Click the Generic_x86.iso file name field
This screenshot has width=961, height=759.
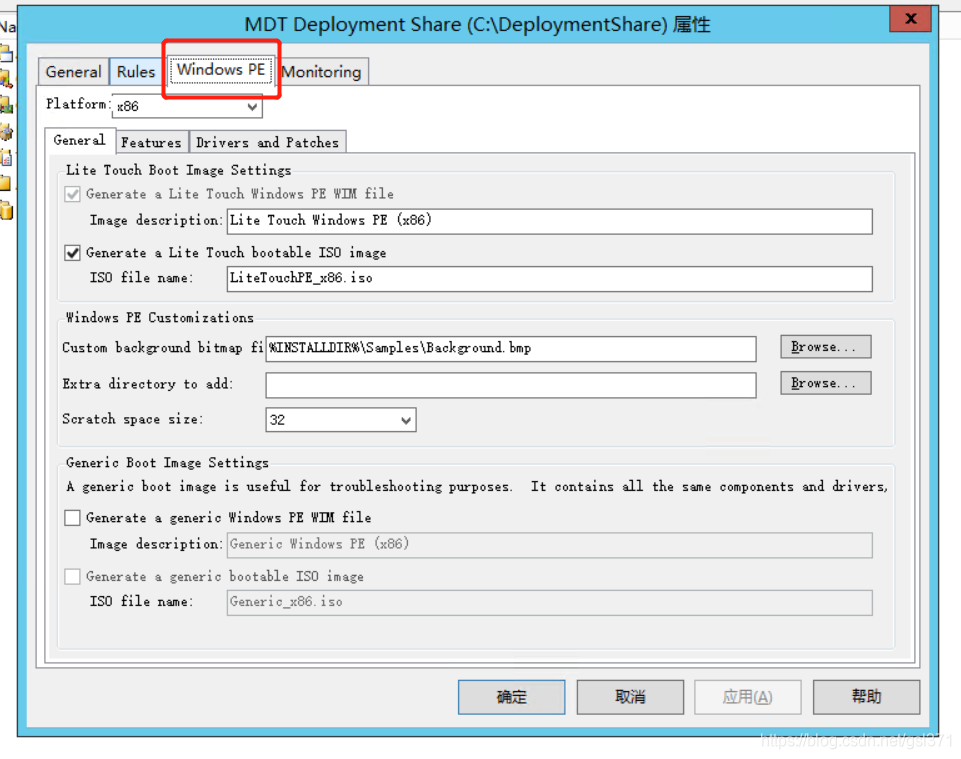pos(550,603)
